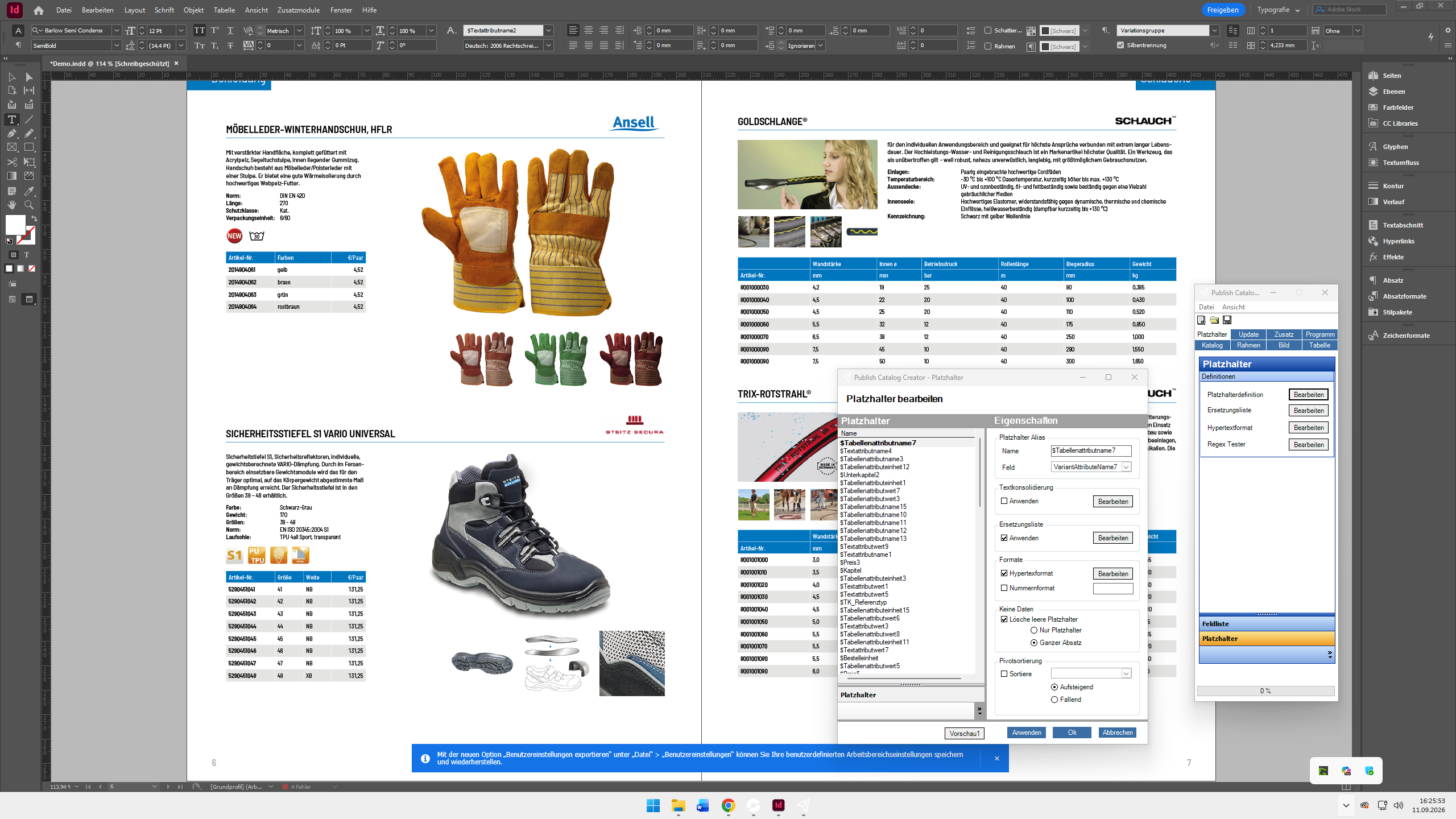Viewport: 1456px width, 819px height.
Task: Open the Seiten panel
Action: point(1392,76)
